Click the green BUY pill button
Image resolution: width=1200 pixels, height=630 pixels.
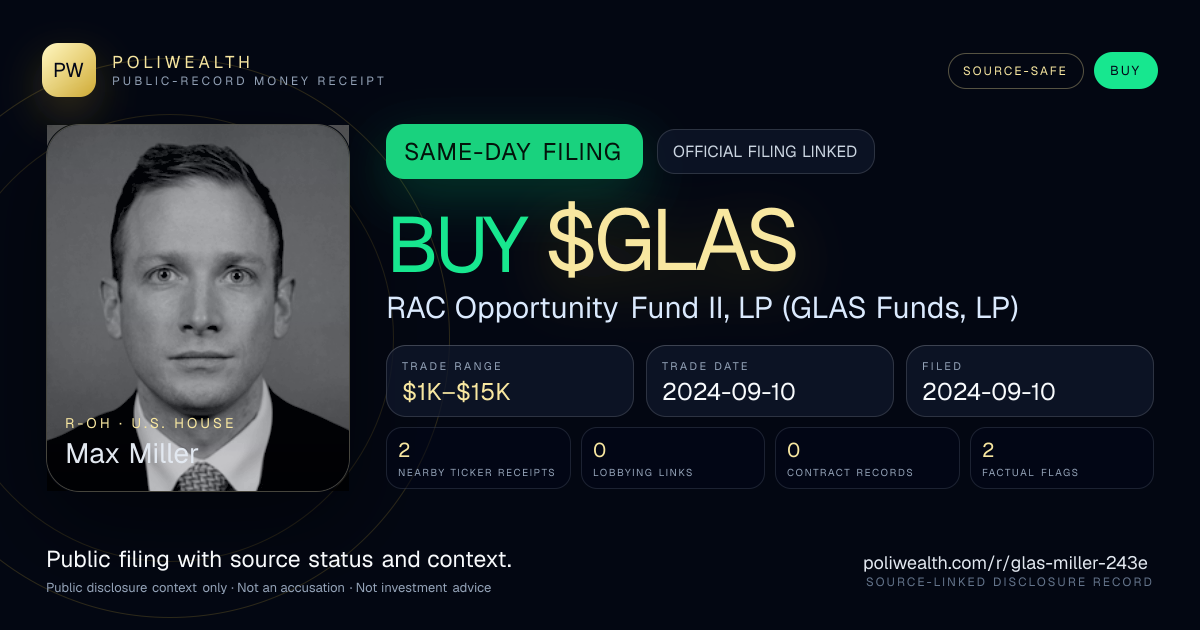click(x=1125, y=71)
